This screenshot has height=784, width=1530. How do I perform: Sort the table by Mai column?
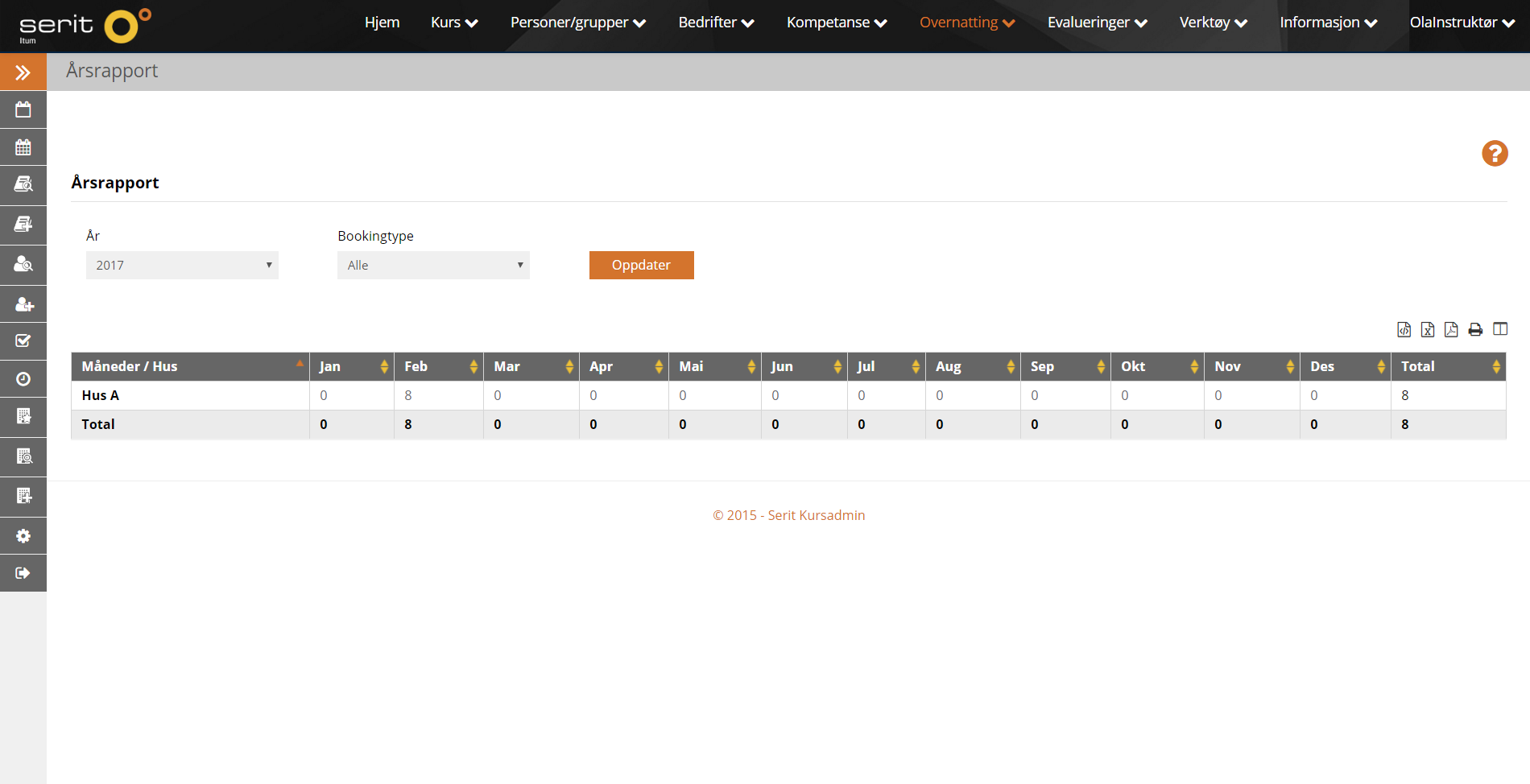pyautogui.click(x=715, y=366)
